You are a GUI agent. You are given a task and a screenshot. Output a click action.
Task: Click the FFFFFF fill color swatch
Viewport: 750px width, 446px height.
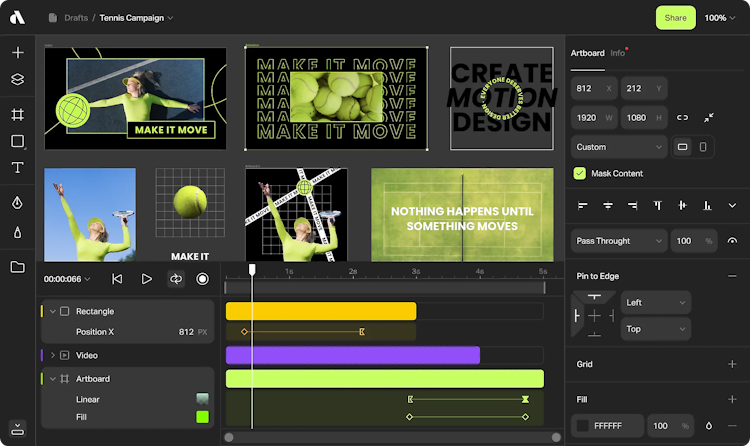(582, 426)
